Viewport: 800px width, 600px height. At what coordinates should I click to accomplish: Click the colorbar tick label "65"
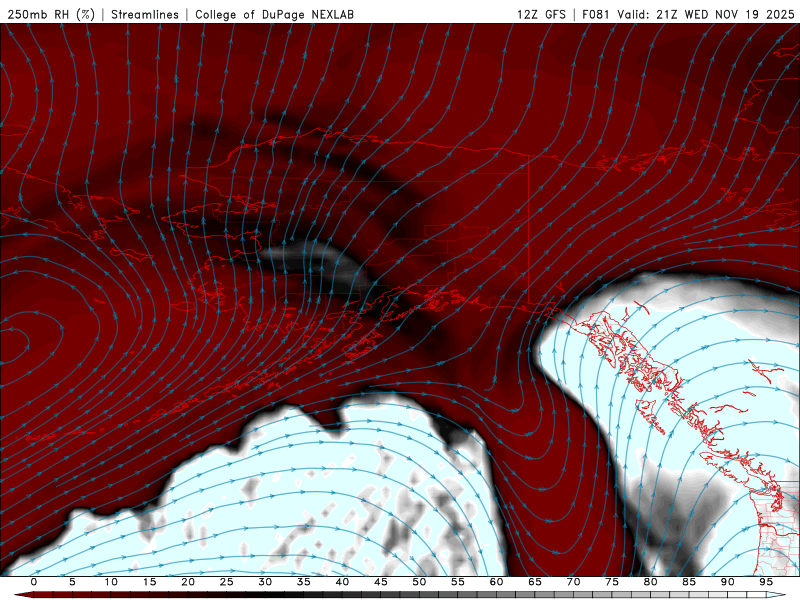(535, 582)
